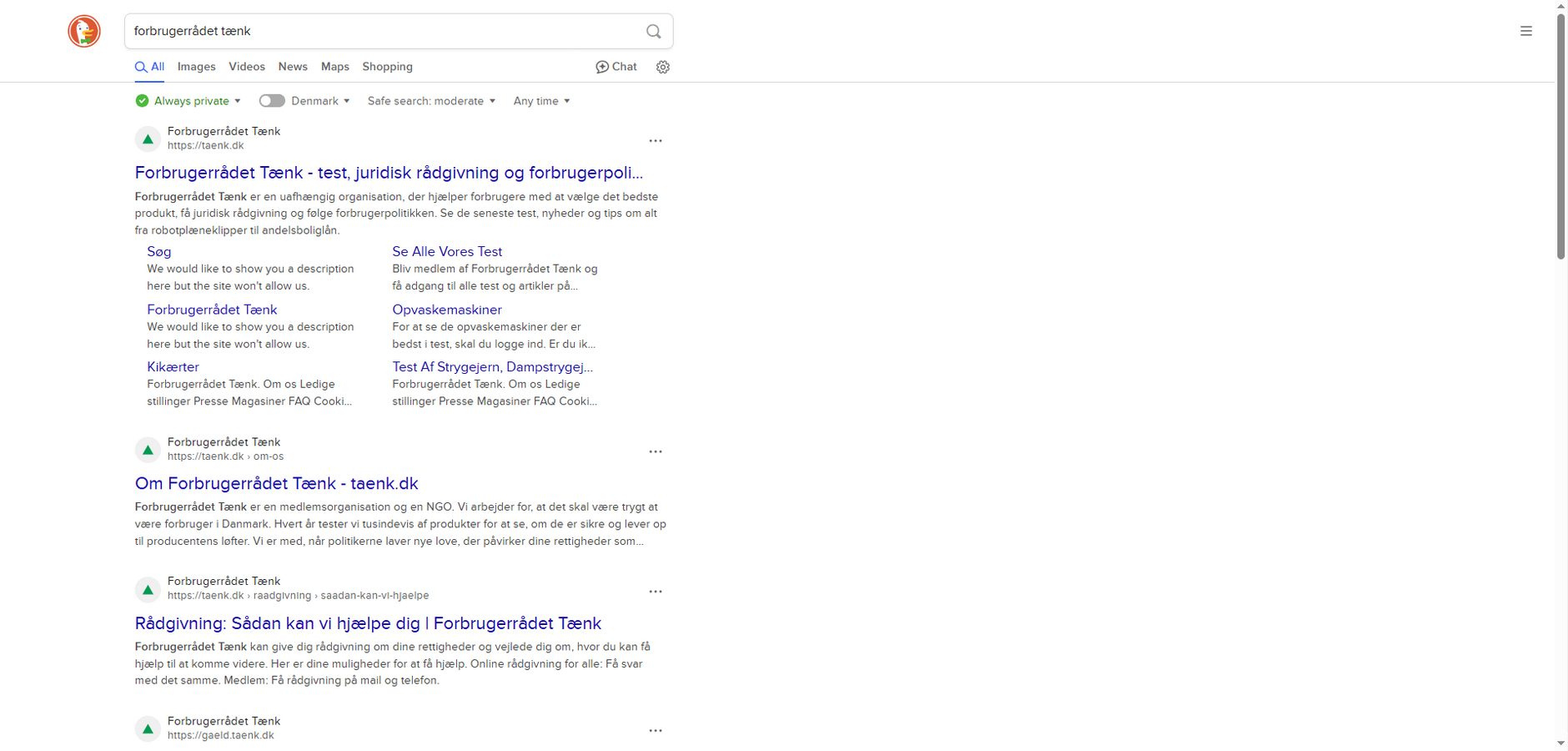Open the Opvaskemaskiner sitelink
The image size is (1568, 751).
point(447,310)
